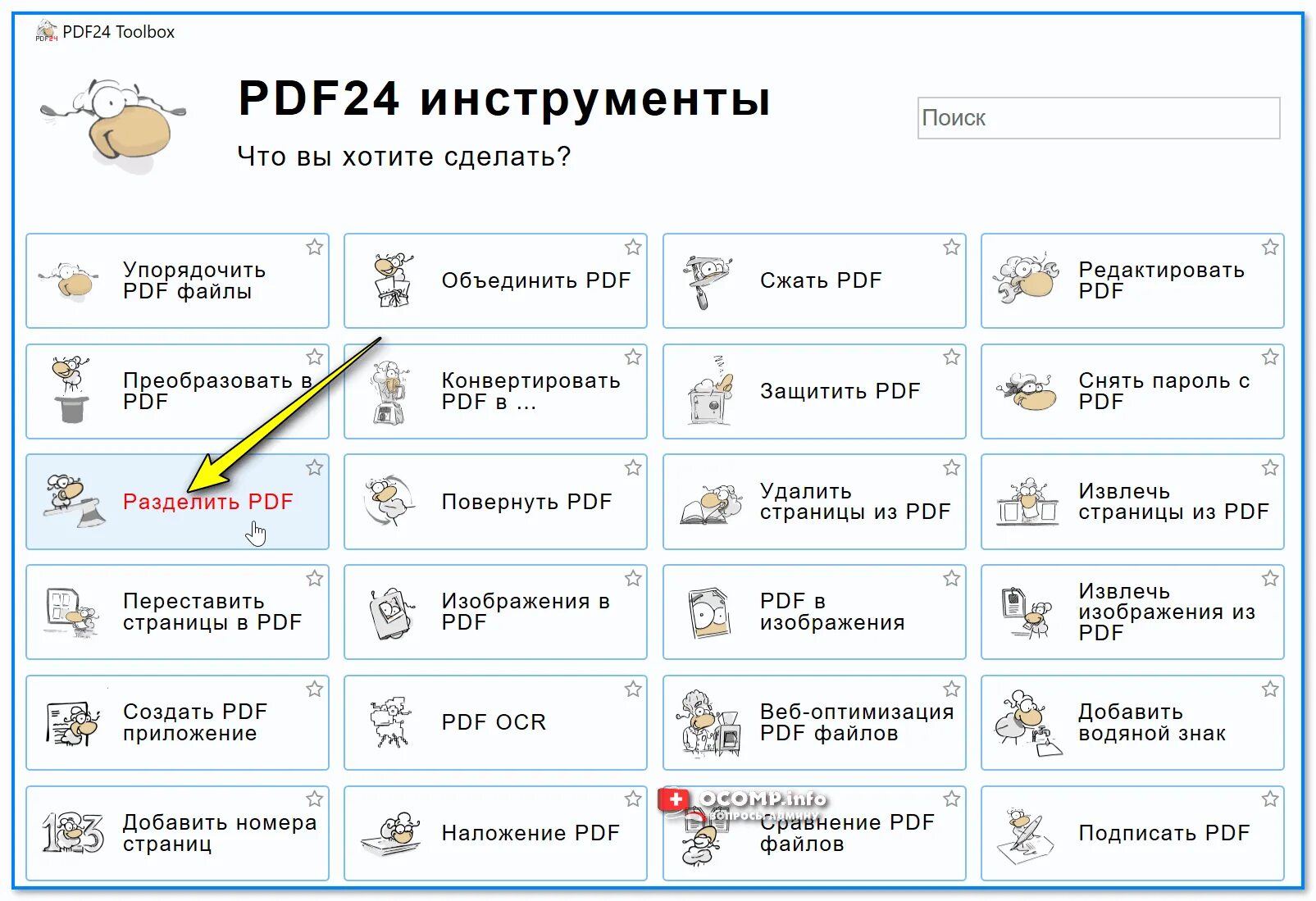Star the Добавить номера страниц tool
This screenshot has width=1316, height=901.
pos(314,799)
